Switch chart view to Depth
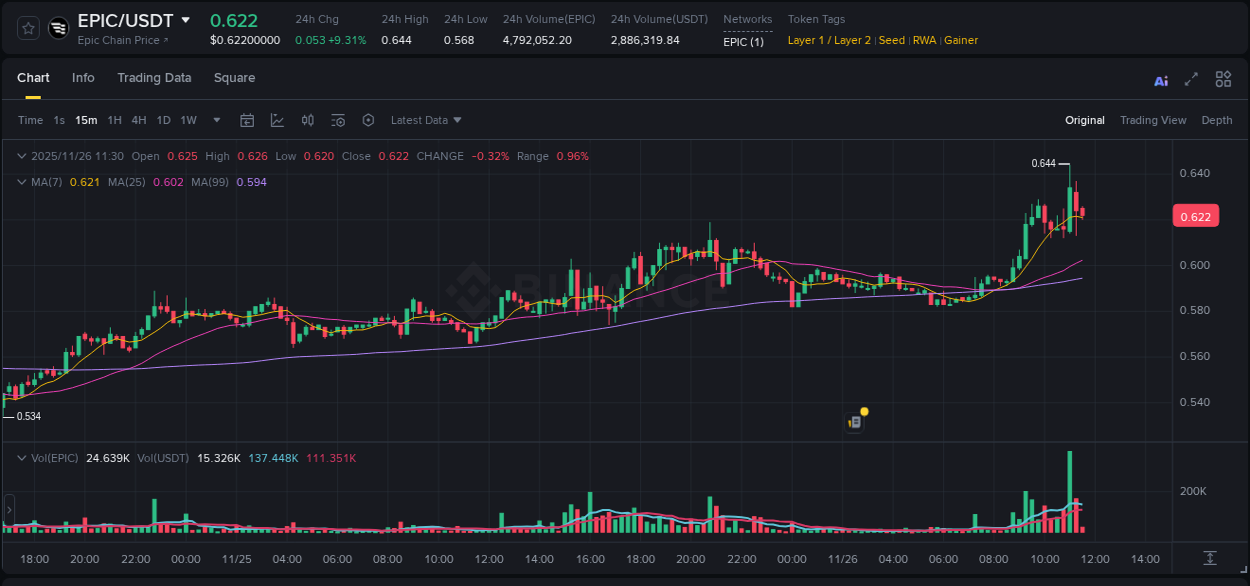Image resolution: width=1250 pixels, height=586 pixels. click(1217, 120)
